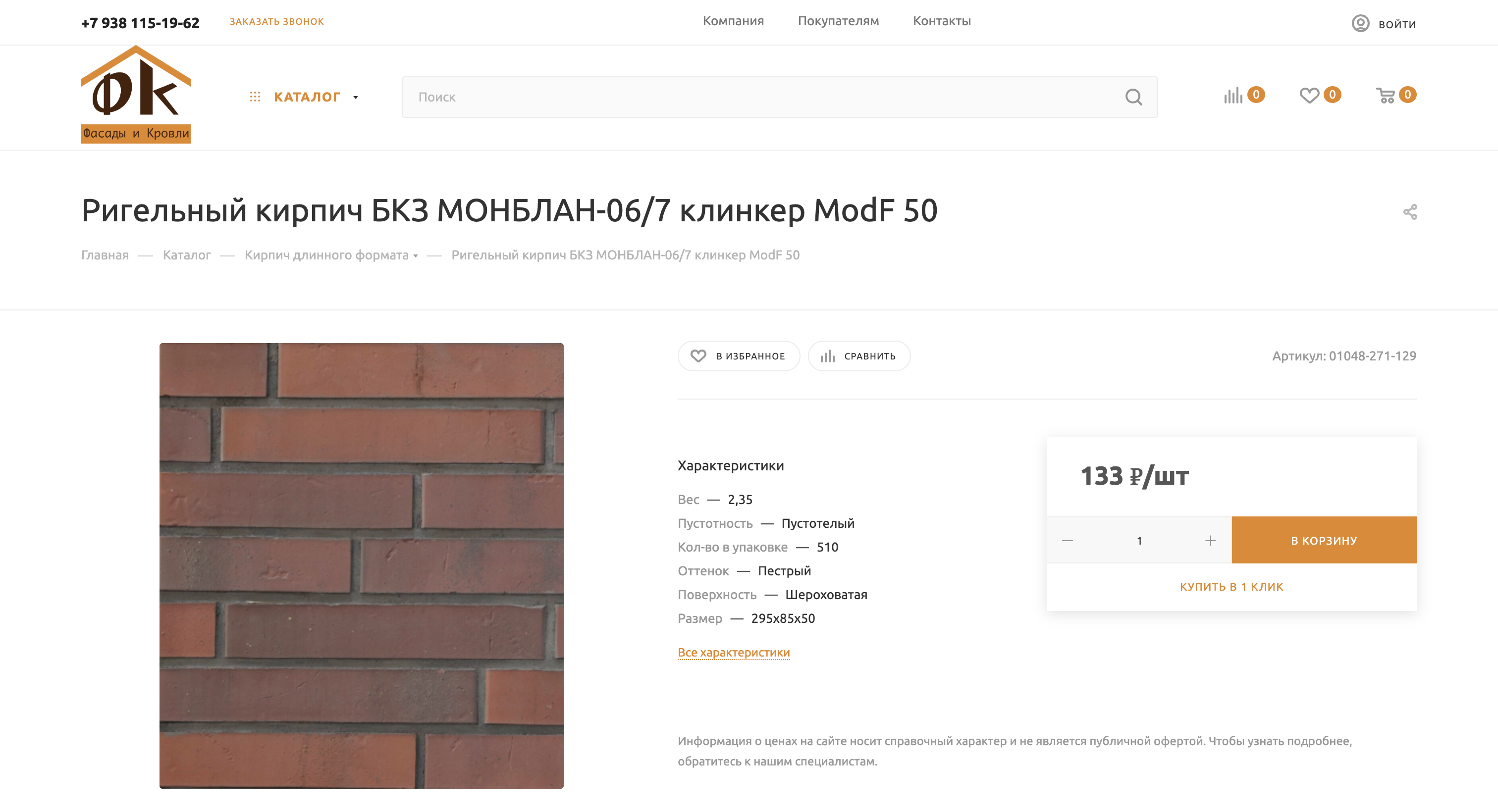
Task: Increase quantity with the plus button
Action: [x=1210, y=541]
